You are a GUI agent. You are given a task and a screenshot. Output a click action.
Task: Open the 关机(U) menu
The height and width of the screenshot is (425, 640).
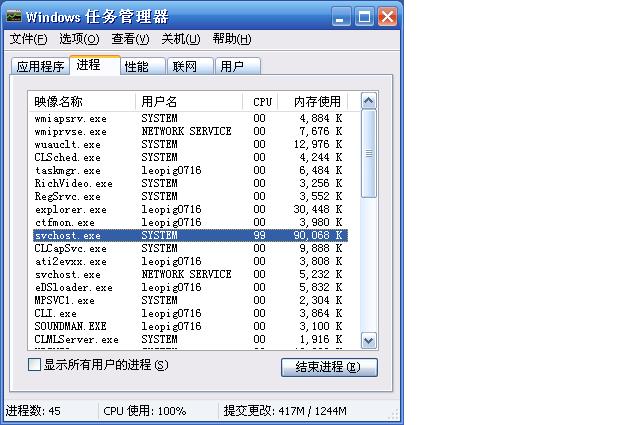[x=181, y=39]
